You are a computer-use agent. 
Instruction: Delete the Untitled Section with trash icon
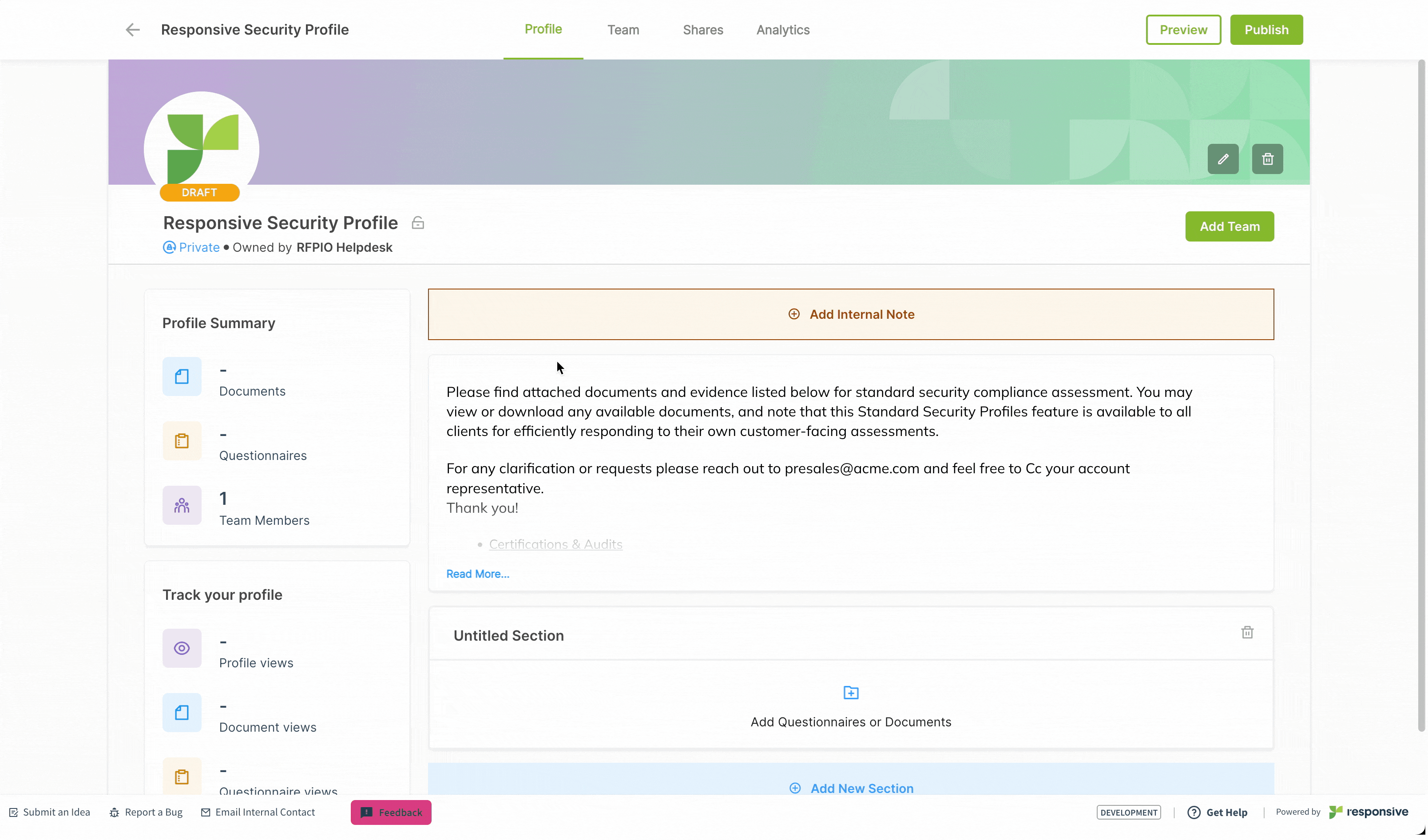[1247, 633]
